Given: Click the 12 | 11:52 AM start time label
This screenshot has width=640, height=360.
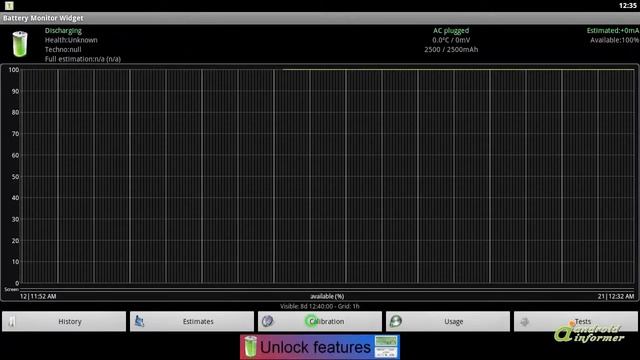Looking at the screenshot, I should 38,296.
